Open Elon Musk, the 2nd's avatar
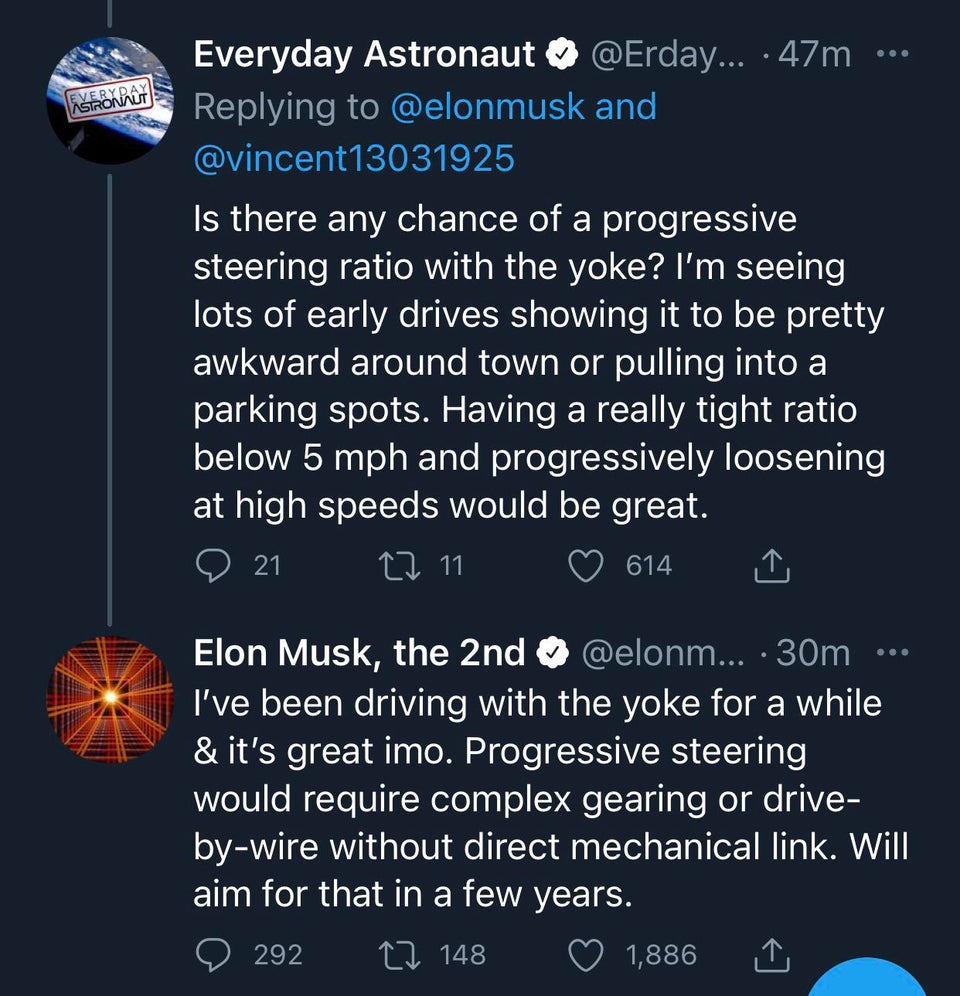Image resolution: width=960 pixels, height=996 pixels. (110, 698)
